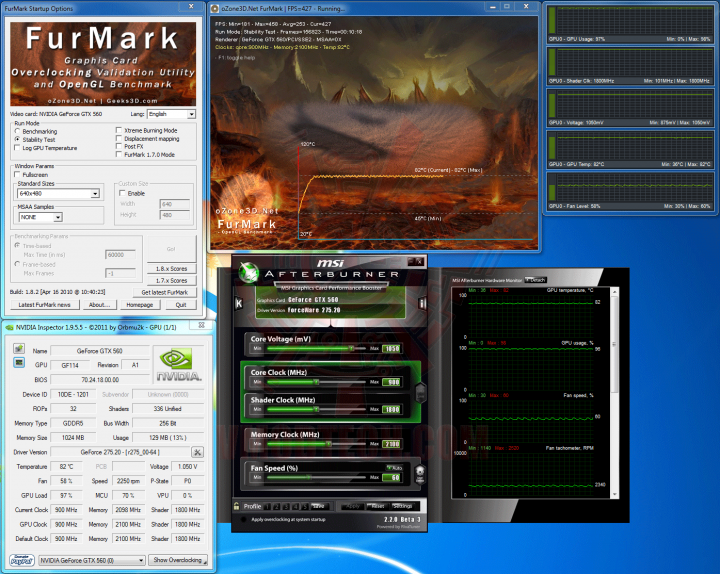Click the PayPal Donate badge

pos(22,560)
